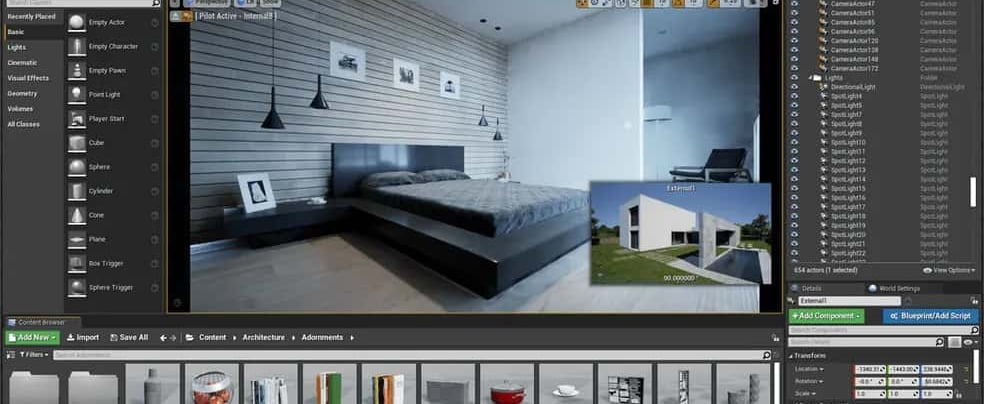Select the Empty Character icon
The image size is (984, 404).
77,46
